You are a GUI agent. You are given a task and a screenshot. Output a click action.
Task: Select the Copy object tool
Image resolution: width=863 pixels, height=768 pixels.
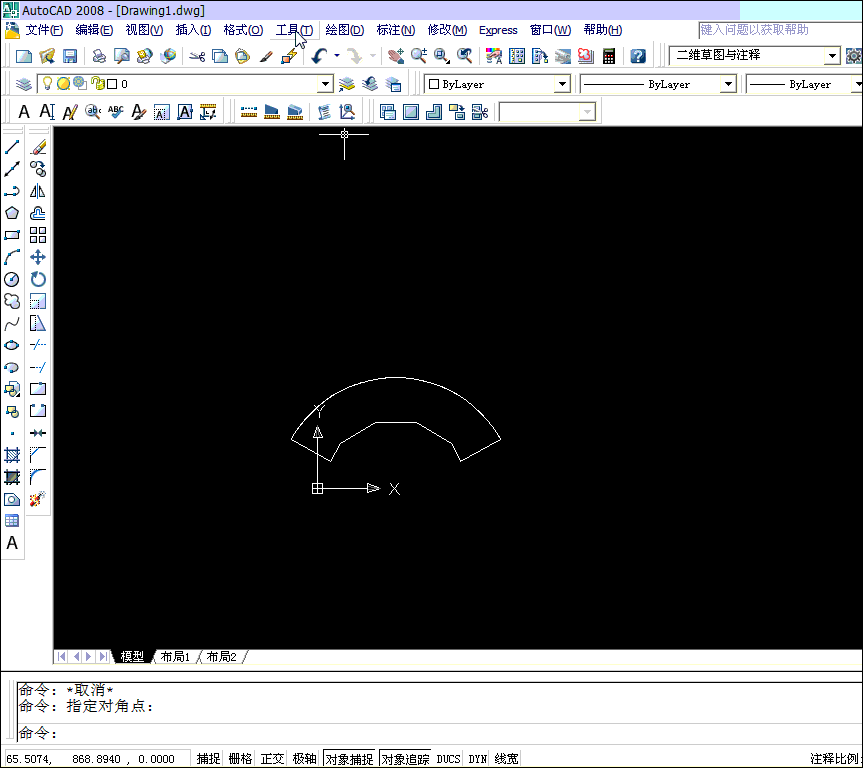coord(38,169)
